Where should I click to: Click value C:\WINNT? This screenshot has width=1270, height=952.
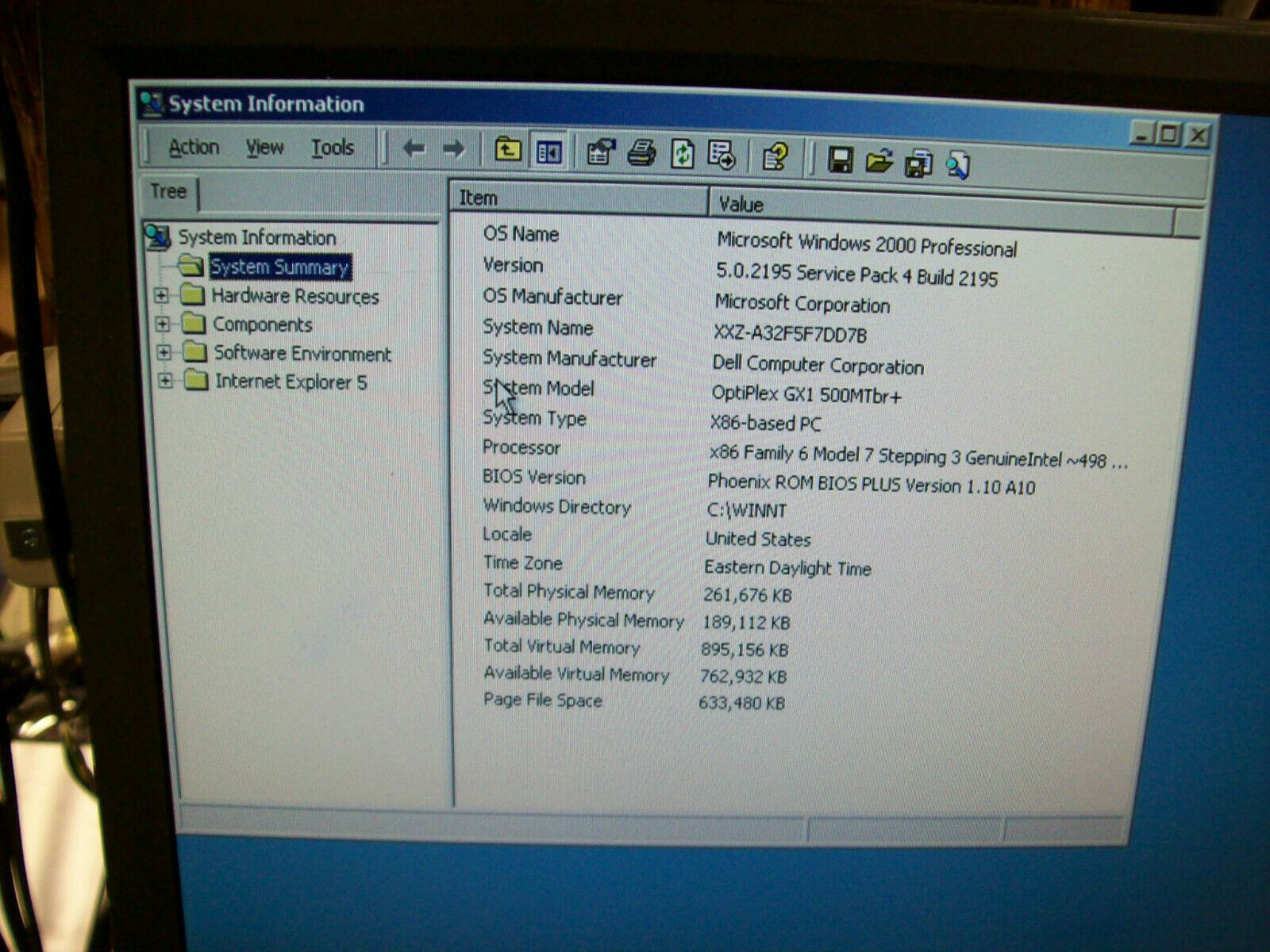746,510
